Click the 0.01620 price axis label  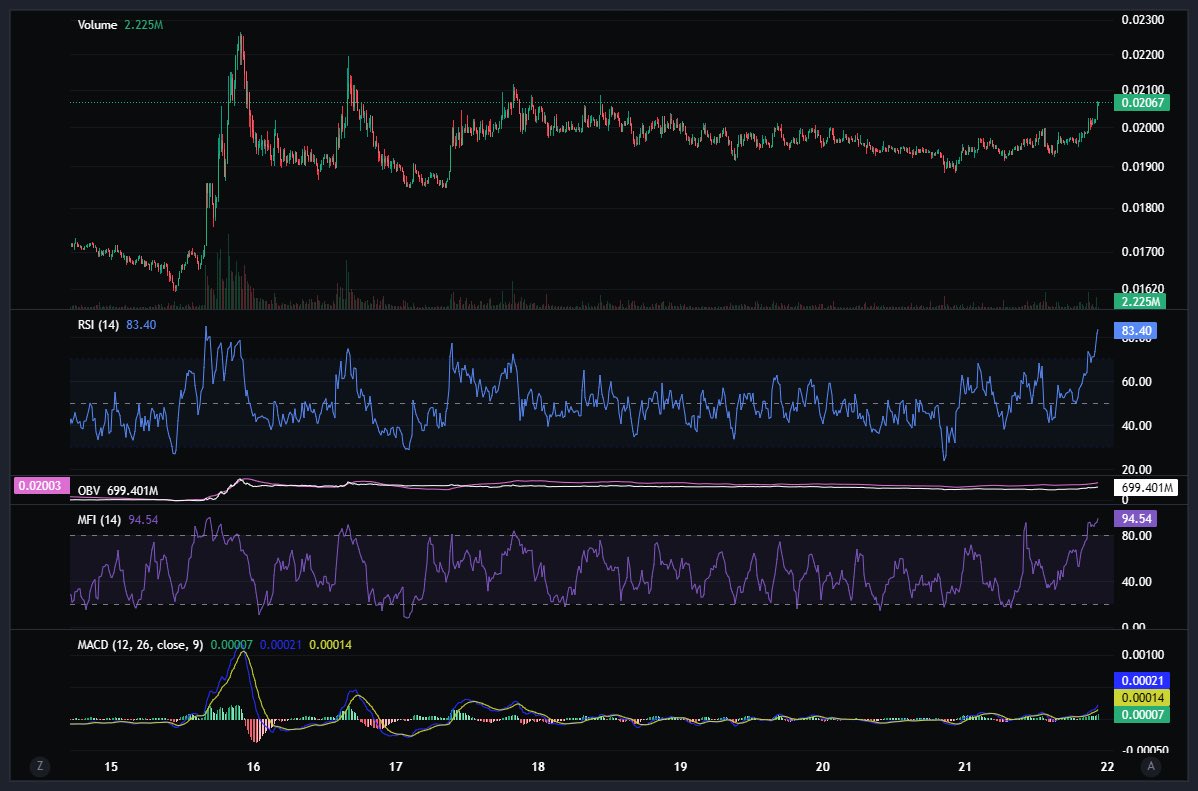[x=1142, y=288]
